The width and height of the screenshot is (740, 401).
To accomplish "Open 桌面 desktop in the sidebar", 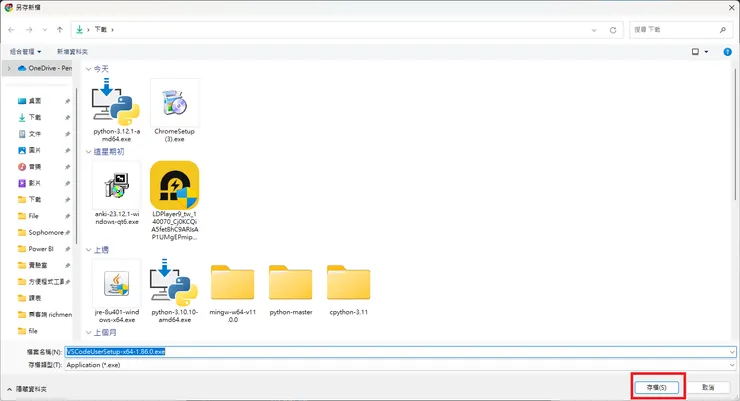I will (35, 101).
